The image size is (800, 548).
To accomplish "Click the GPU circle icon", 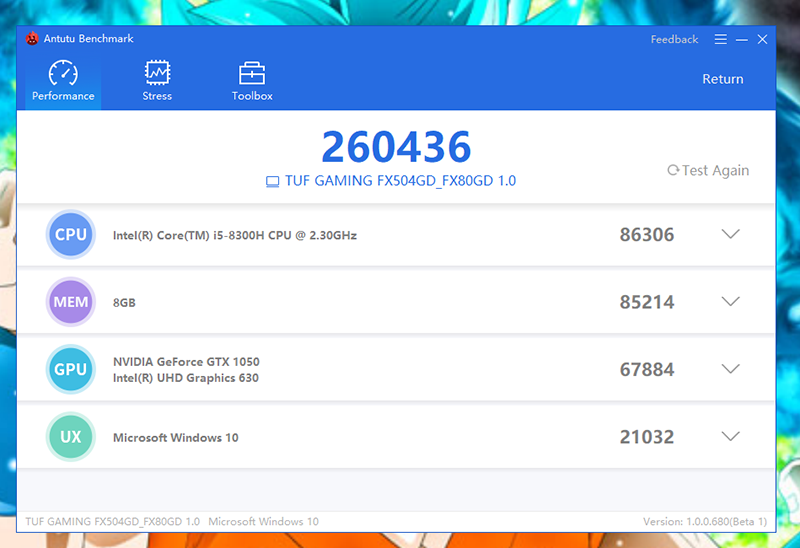I will point(70,369).
